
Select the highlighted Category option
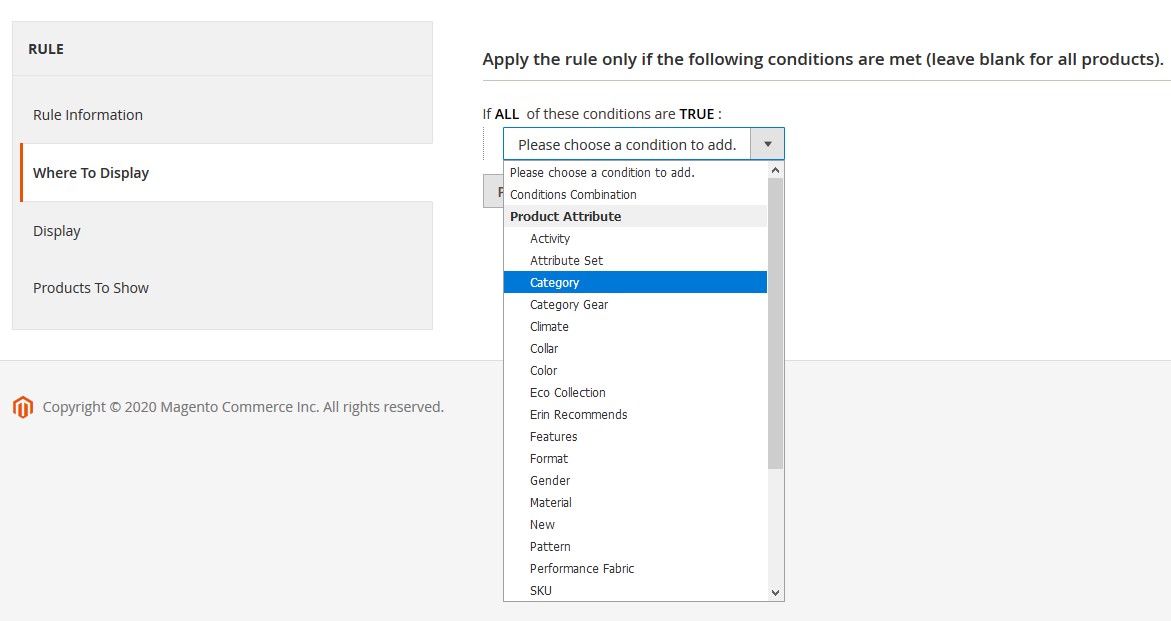[x=555, y=283]
